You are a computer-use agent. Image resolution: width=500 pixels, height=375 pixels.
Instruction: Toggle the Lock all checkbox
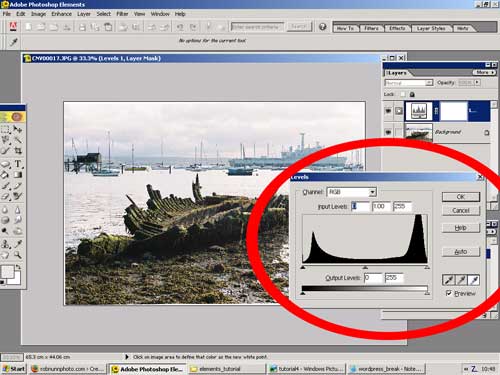pyautogui.click(x=412, y=94)
